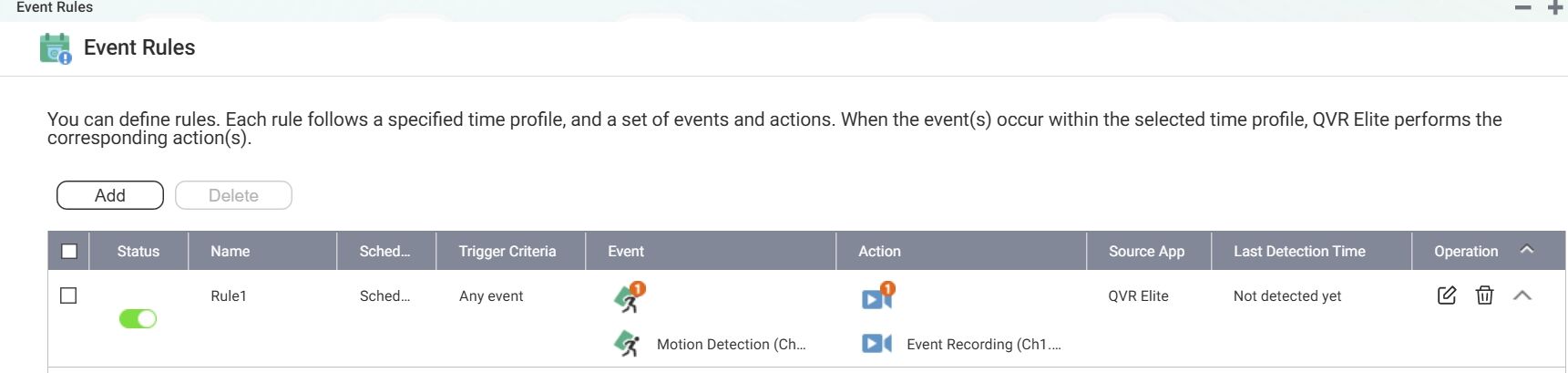Click the motion event icon with badge
Viewport: 1568px width, 373px height.
pos(629,297)
